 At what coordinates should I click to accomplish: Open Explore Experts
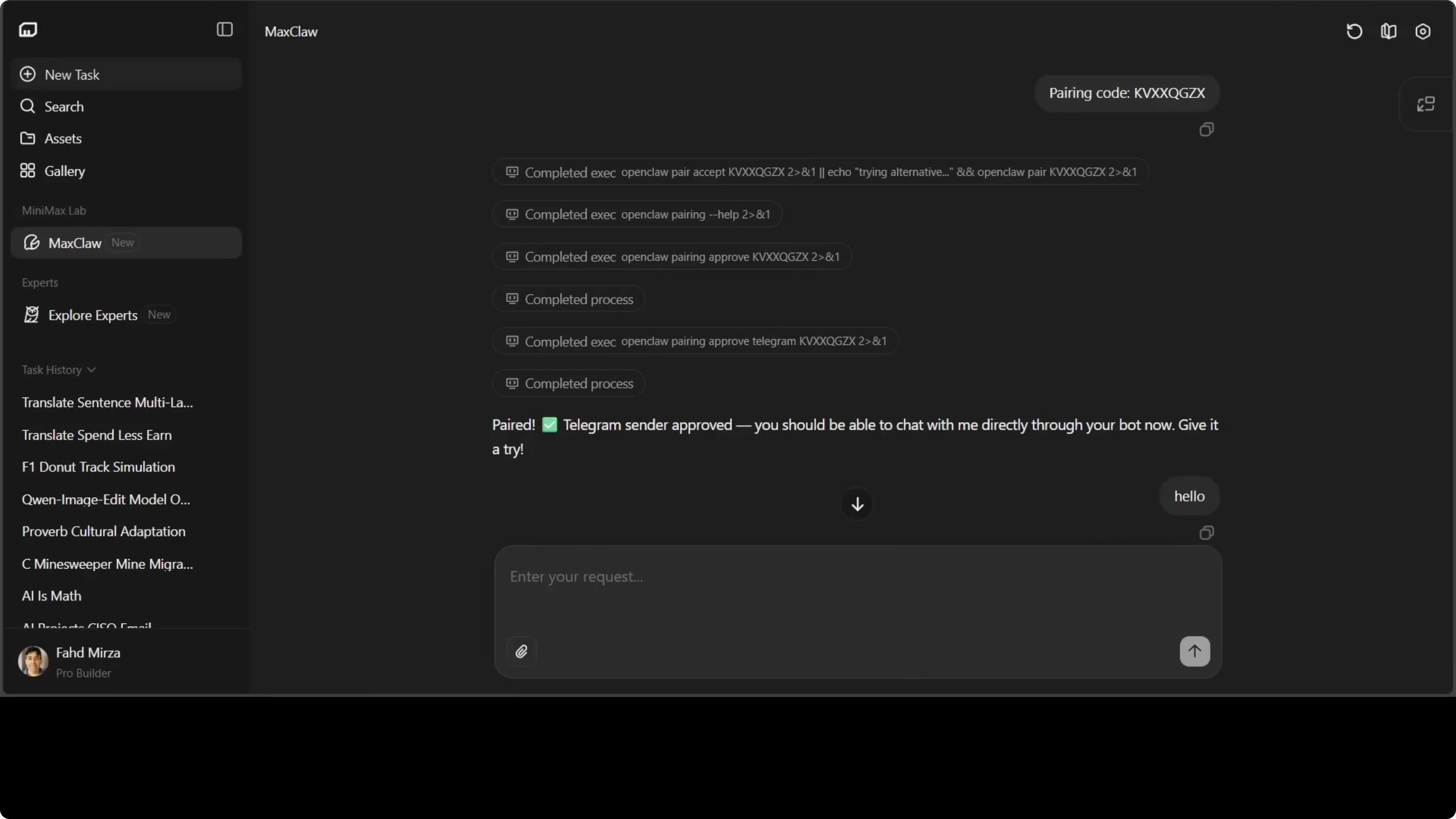pos(93,315)
